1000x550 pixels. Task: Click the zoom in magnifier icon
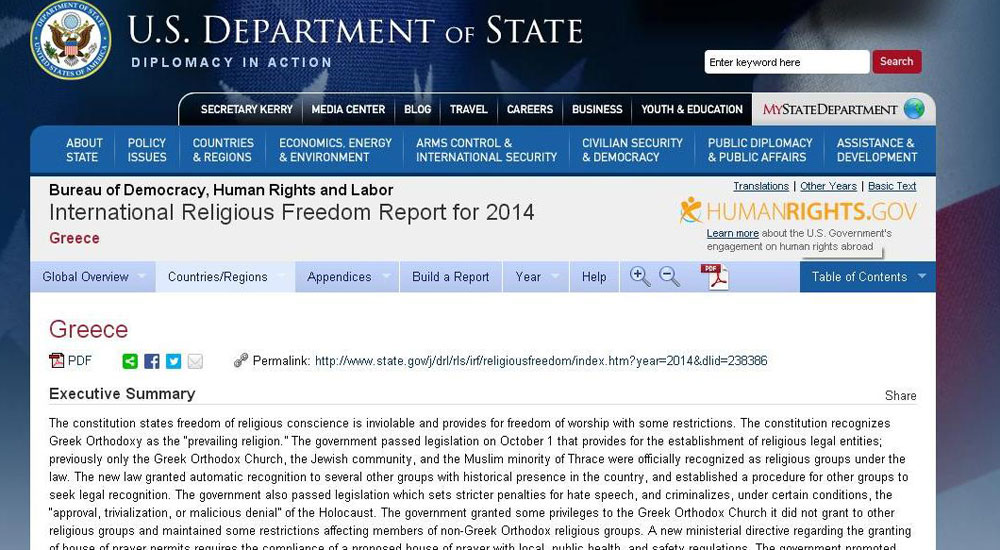point(640,277)
